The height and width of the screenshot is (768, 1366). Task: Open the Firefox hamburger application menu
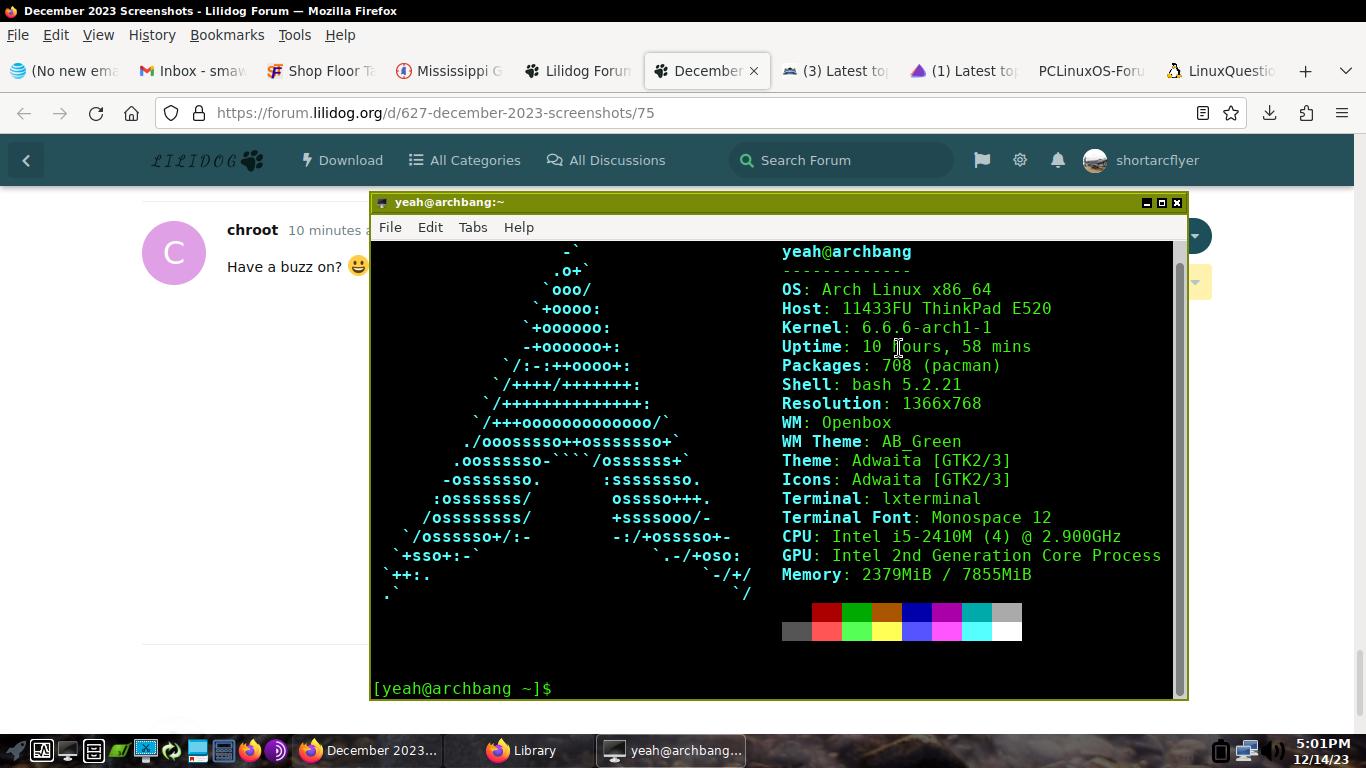pyautogui.click(x=1342, y=113)
